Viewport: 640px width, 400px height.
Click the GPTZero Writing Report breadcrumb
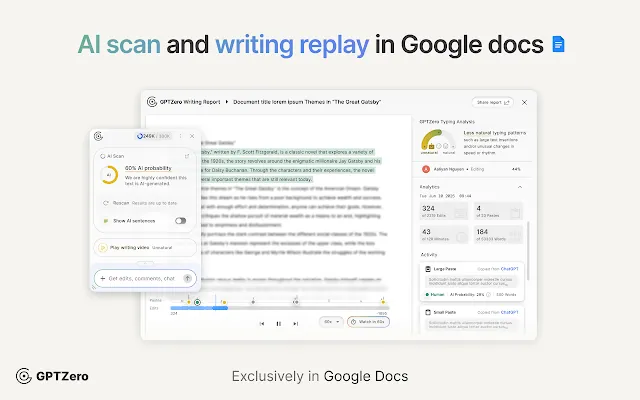pos(190,102)
